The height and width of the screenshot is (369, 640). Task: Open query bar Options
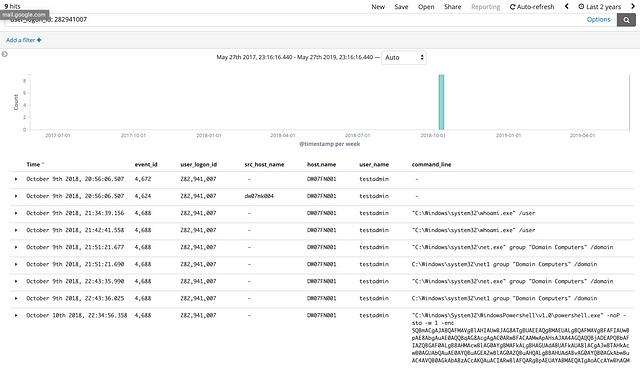tap(598, 20)
